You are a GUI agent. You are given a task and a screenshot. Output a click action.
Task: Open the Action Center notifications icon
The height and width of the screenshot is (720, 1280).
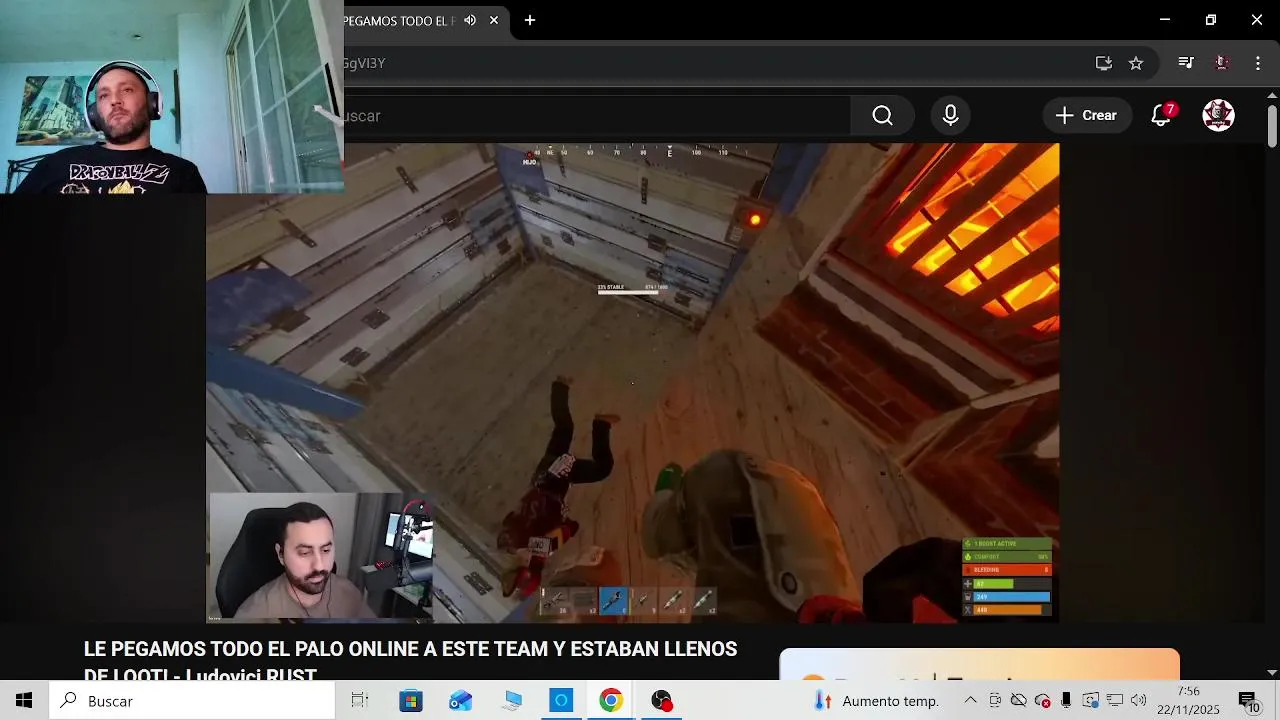click(1249, 701)
